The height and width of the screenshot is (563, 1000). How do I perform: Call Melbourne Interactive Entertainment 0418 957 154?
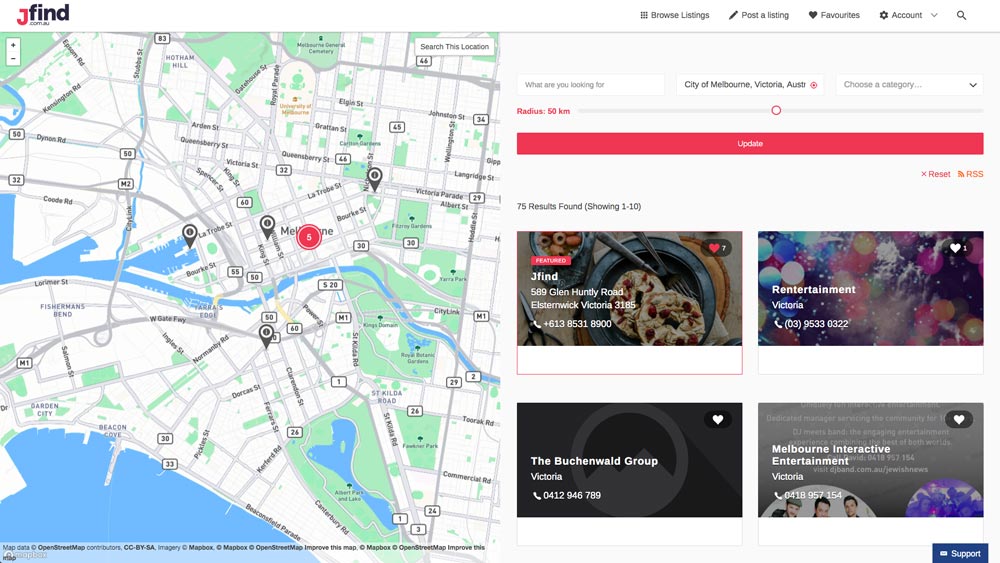807,495
